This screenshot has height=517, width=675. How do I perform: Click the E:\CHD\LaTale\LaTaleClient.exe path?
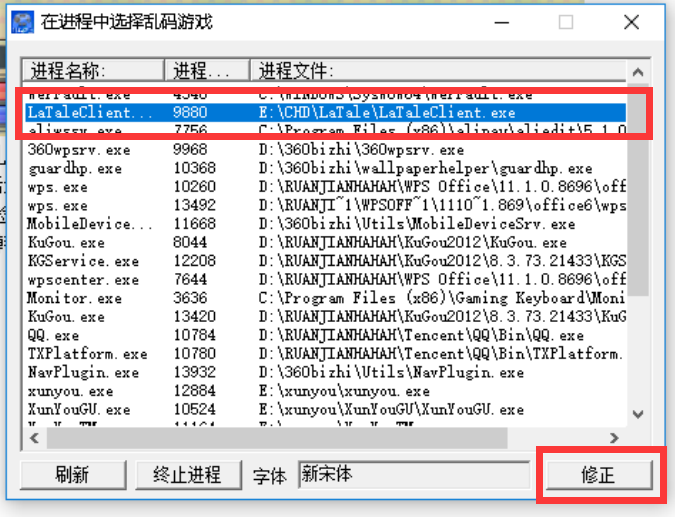tap(387, 113)
